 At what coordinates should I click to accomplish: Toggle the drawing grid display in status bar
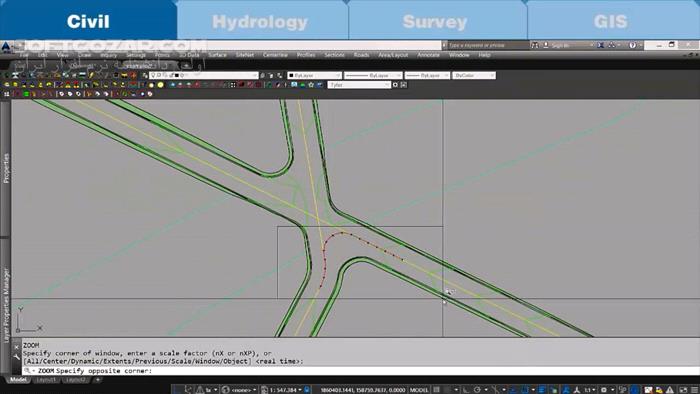click(x=437, y=390)
